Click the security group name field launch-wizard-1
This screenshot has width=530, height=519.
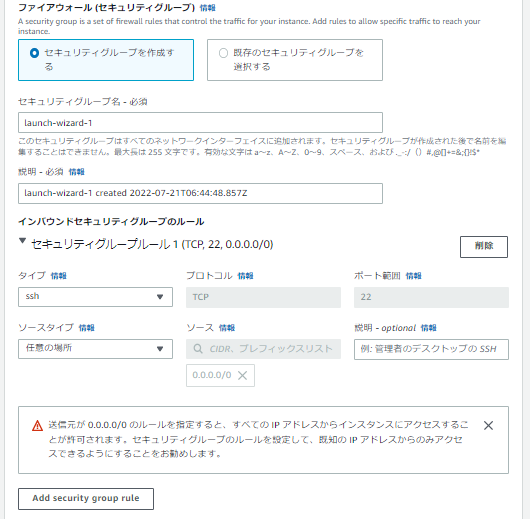[200, 122]
